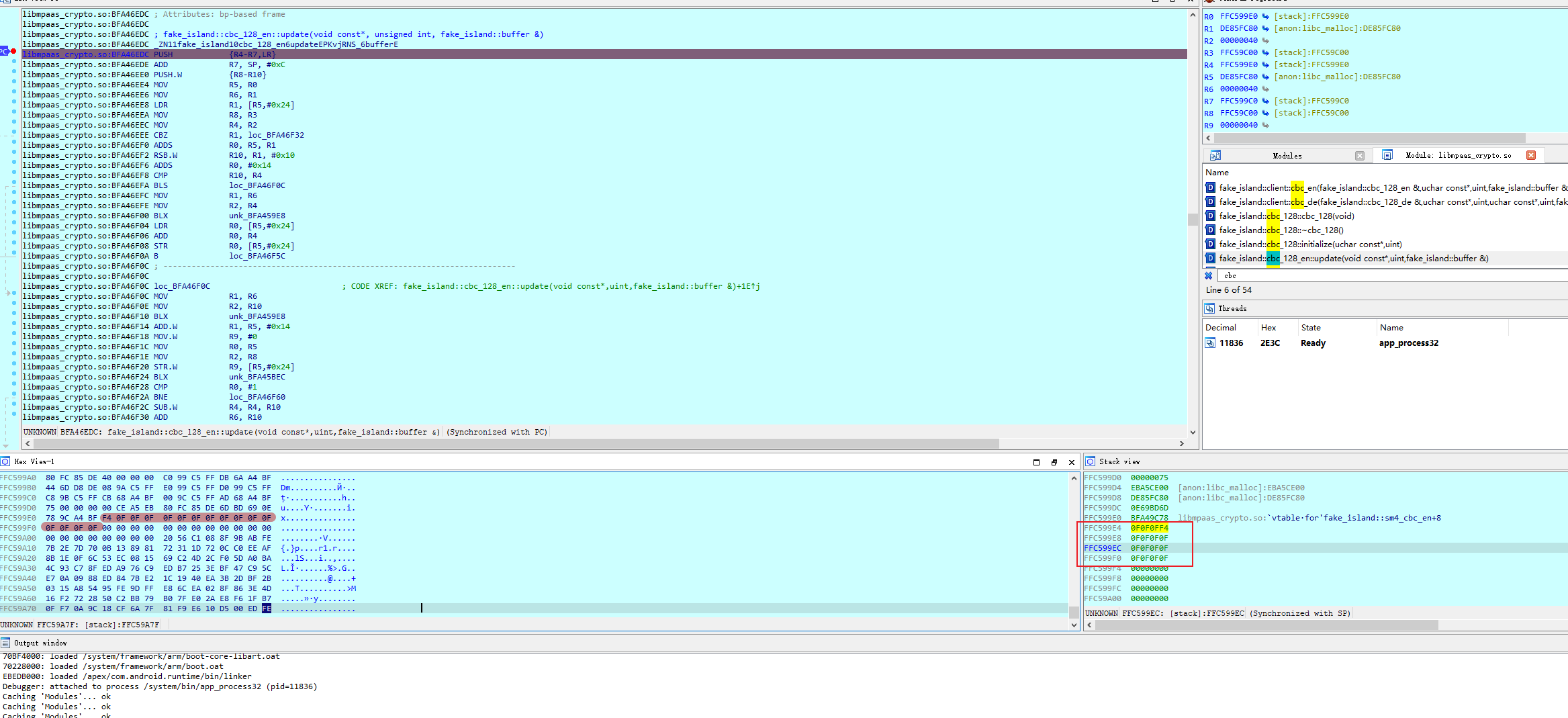Clear the cbc filter via the X icon

pyautogui.click(x=1209, y=275)
